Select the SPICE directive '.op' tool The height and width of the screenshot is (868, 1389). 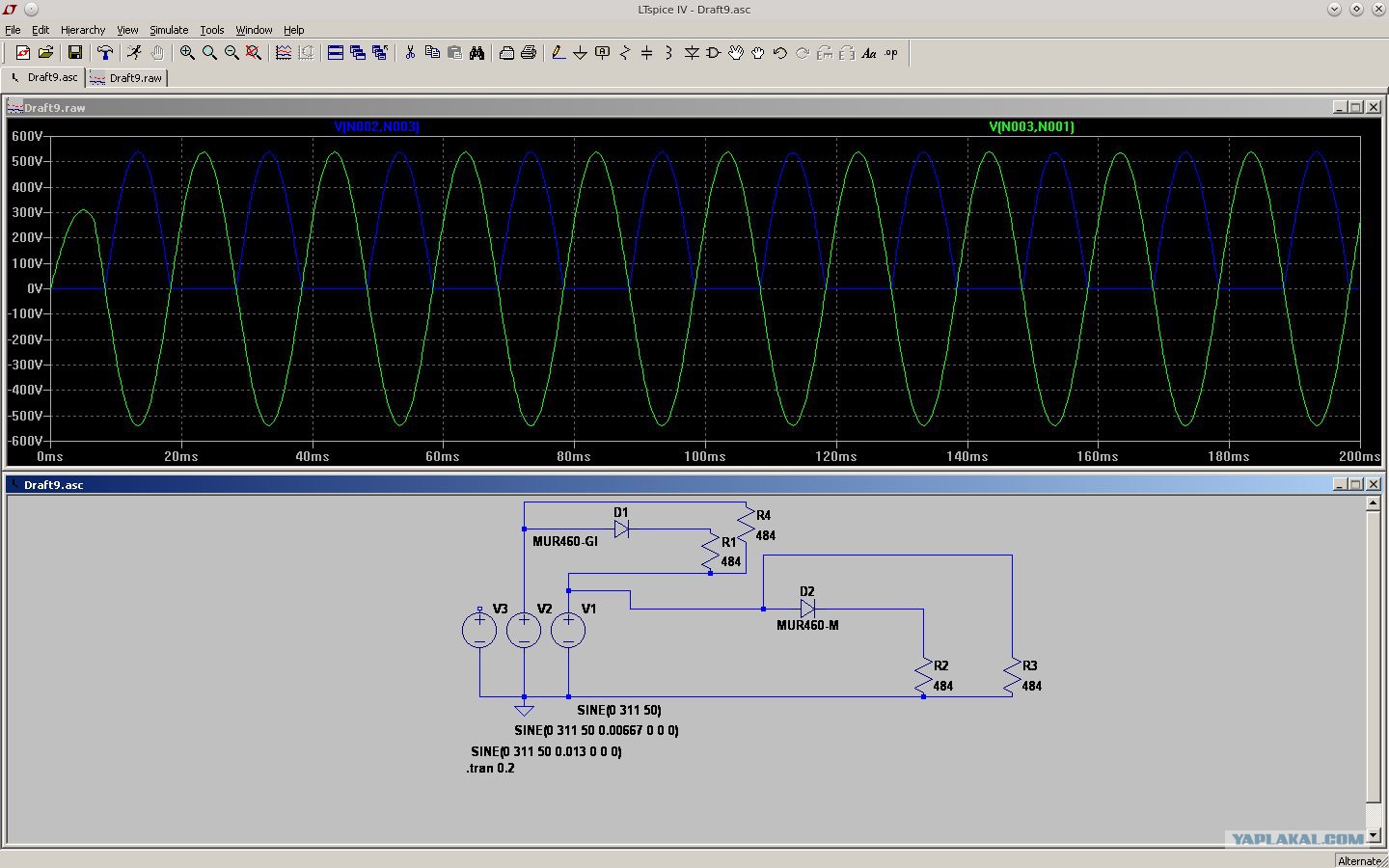tap(891, 53)
